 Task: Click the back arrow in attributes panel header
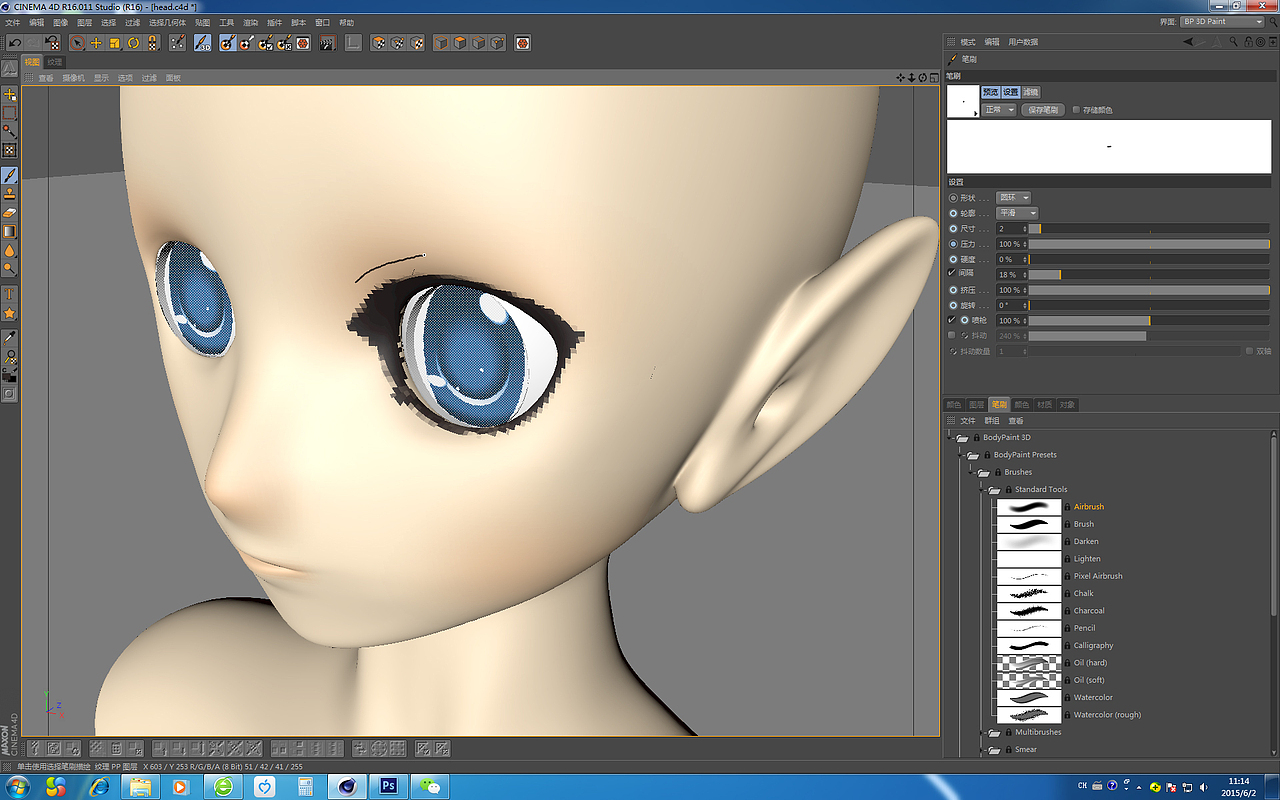pyautogui.click(x=1187, y=42)
